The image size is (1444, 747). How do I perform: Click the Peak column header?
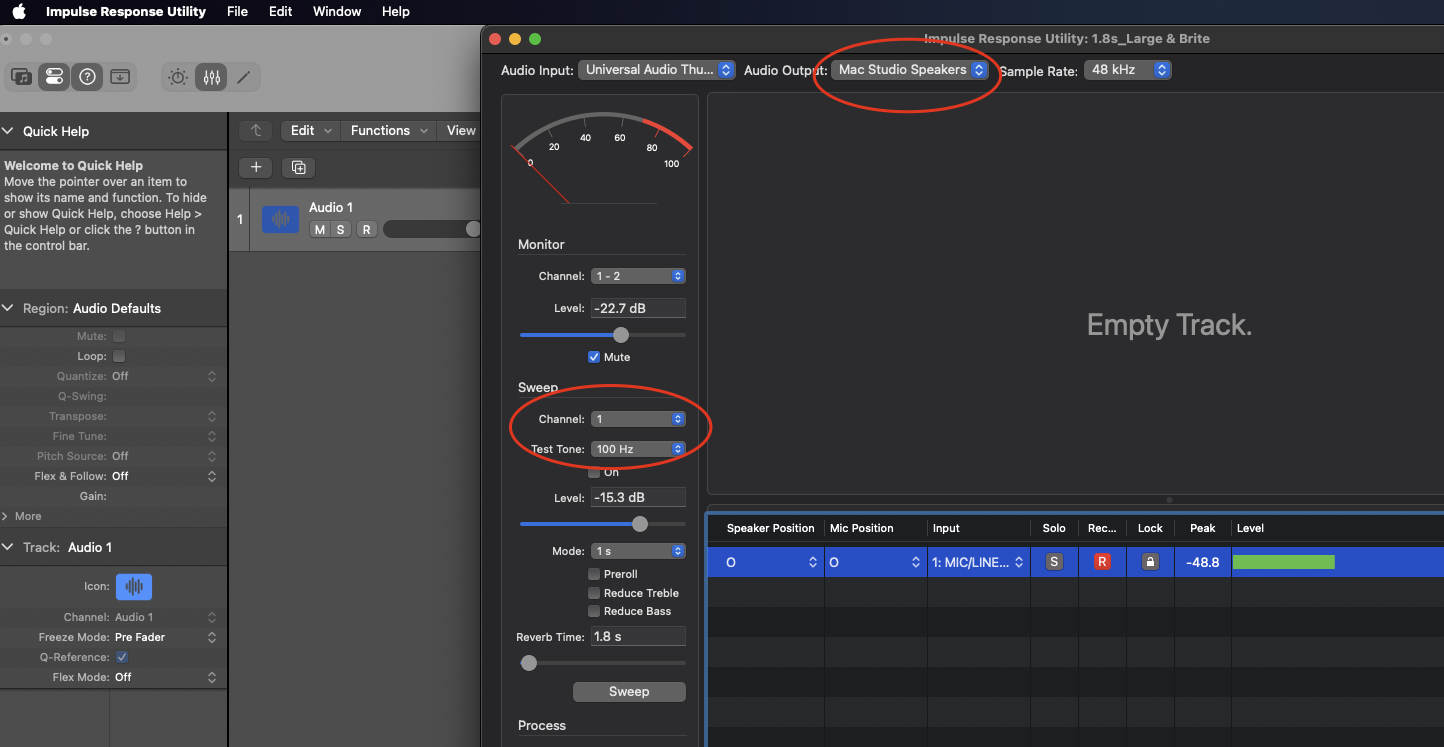pos(1202,528)
